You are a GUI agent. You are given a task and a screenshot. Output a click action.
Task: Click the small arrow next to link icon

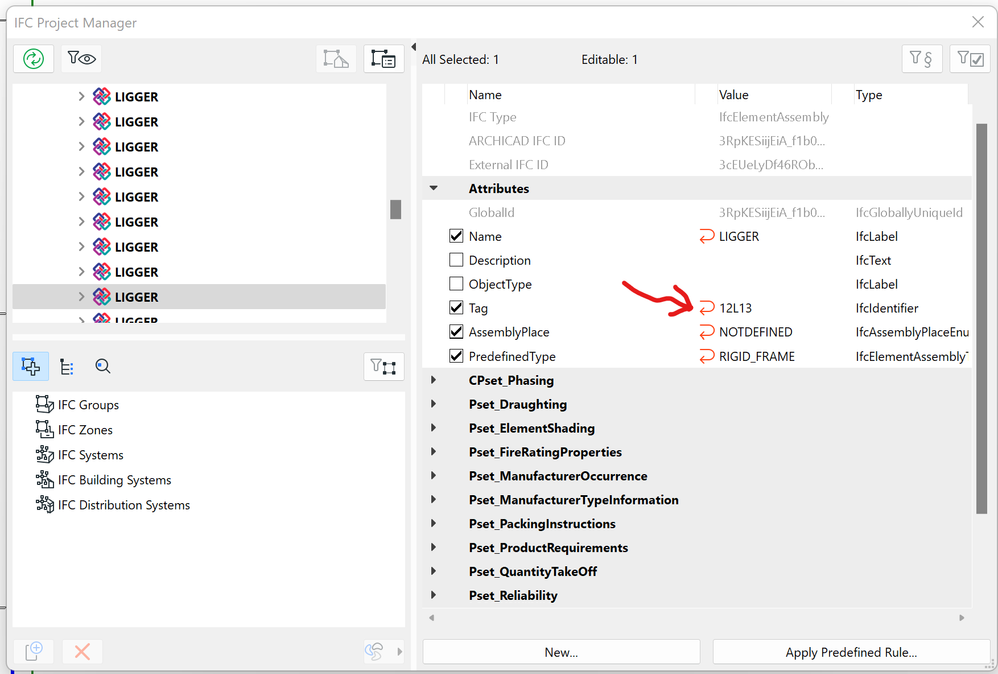tap(399, 651)
